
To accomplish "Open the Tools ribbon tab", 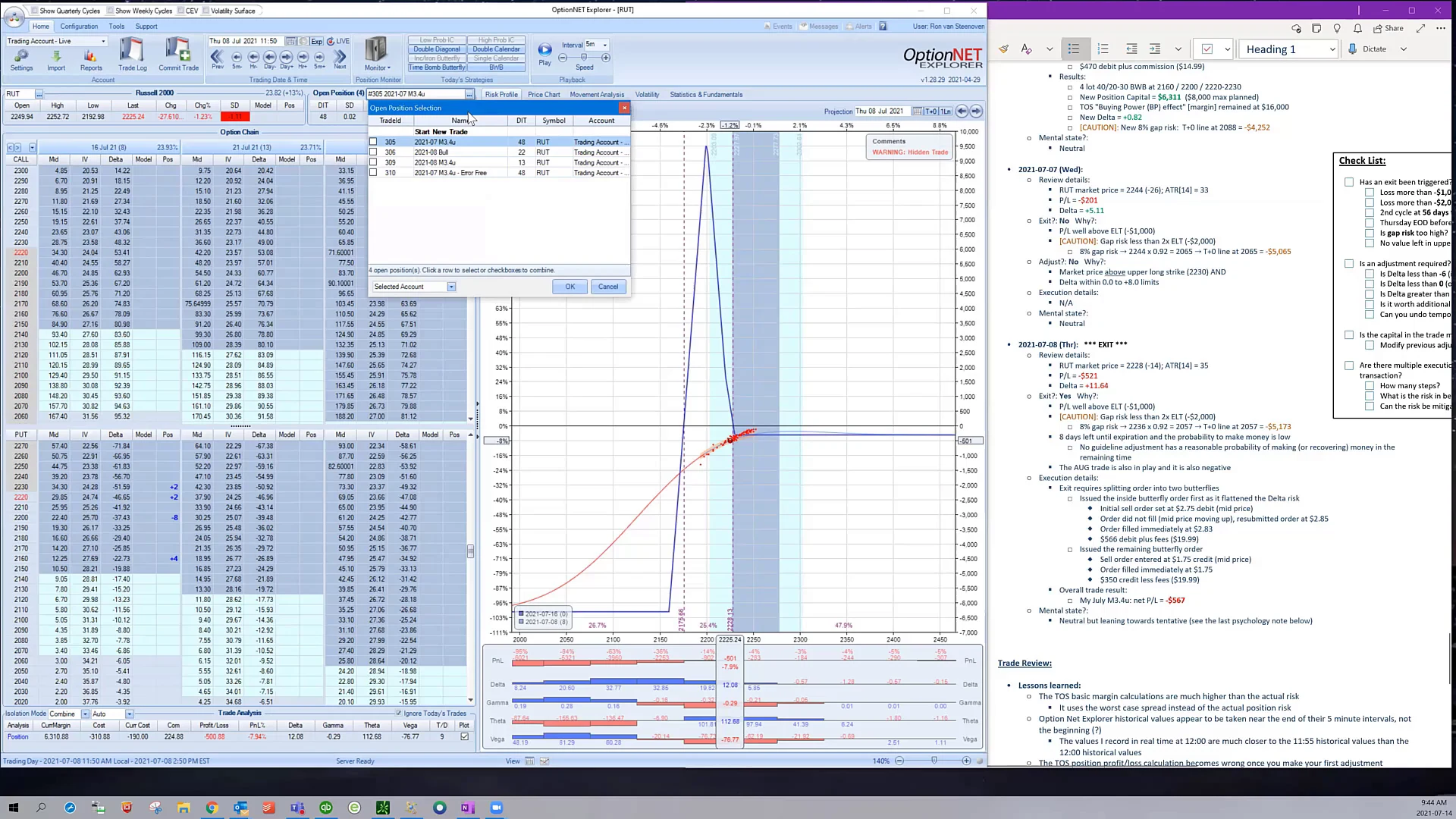I will point(117,27).
